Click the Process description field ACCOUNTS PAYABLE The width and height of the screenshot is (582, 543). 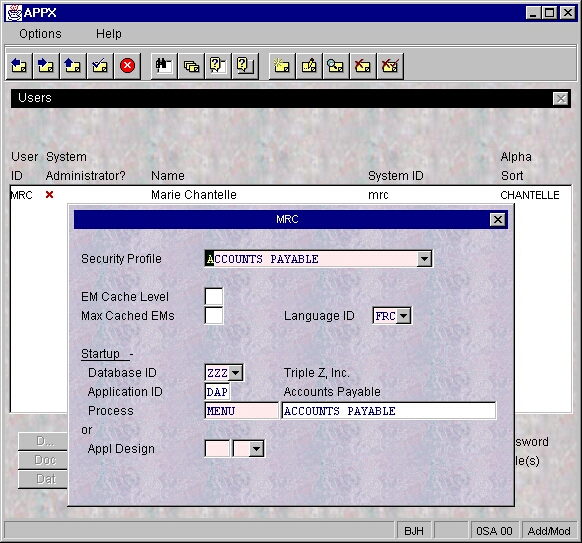(x=389, y=411)
